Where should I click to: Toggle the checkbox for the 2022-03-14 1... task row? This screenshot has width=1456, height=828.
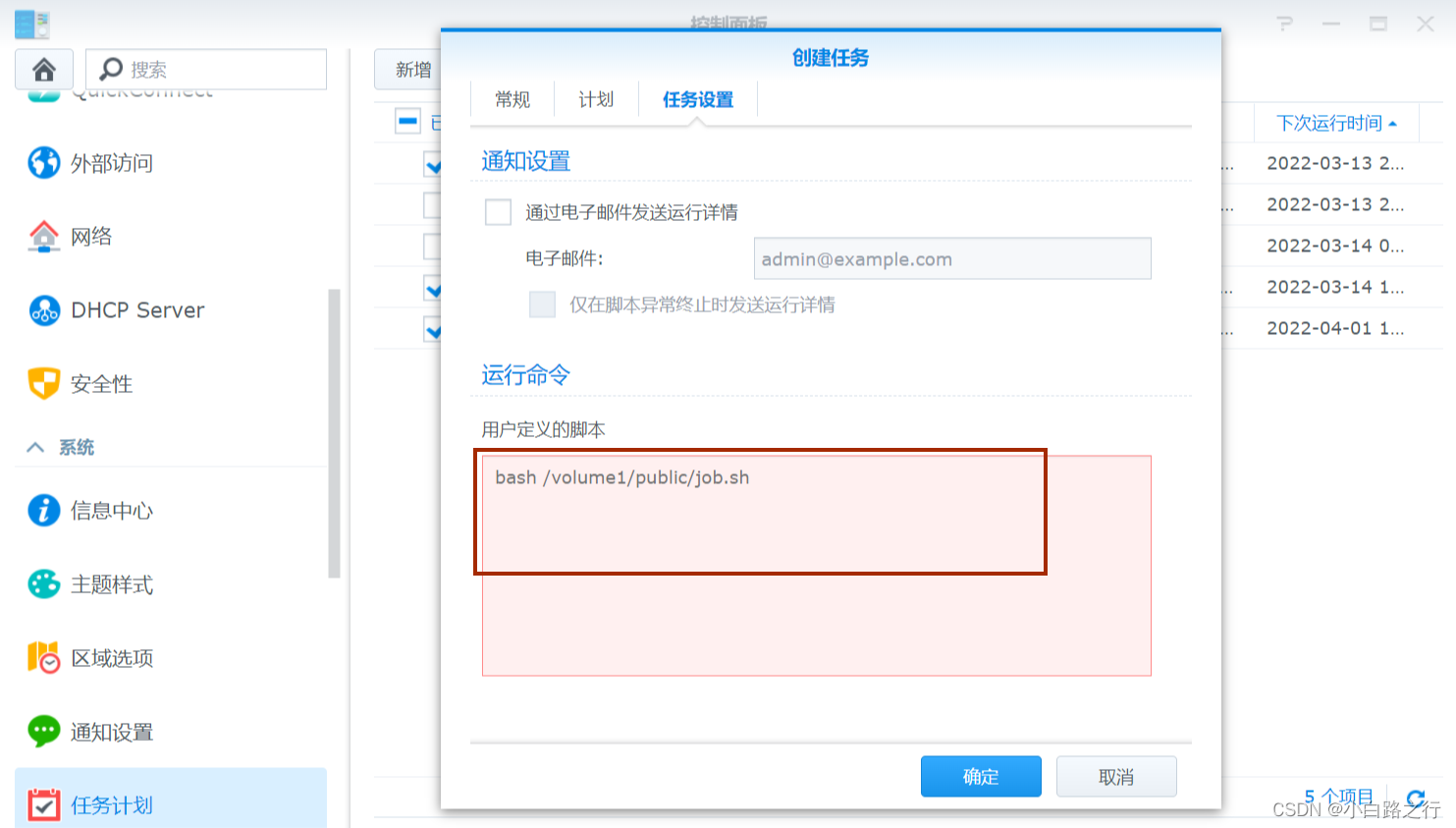click(x=432, y=287)
